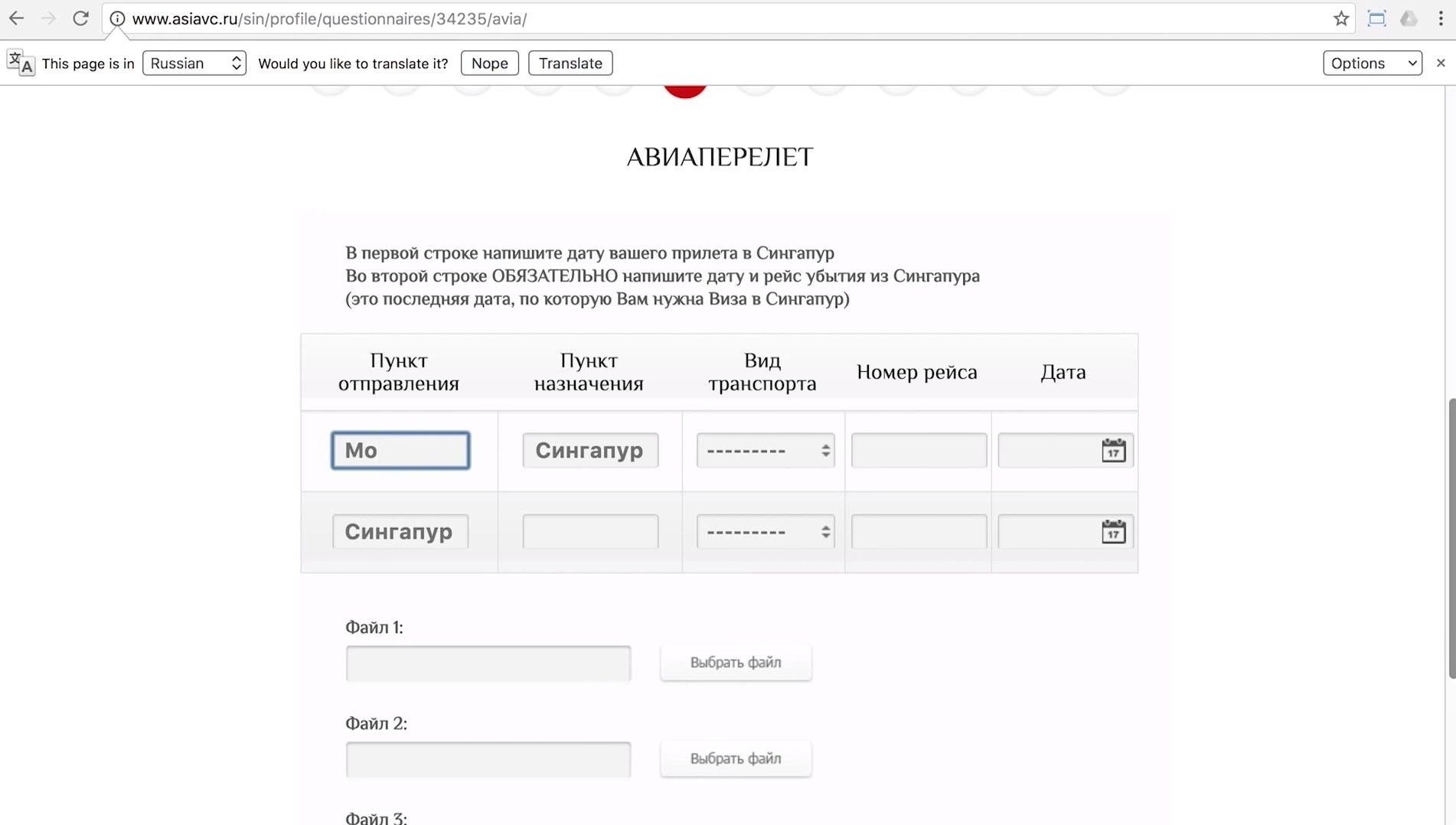Screen dimensions: 1456x825
Task: Select transport type in second flight row
Action: click(x=765, y=531)
